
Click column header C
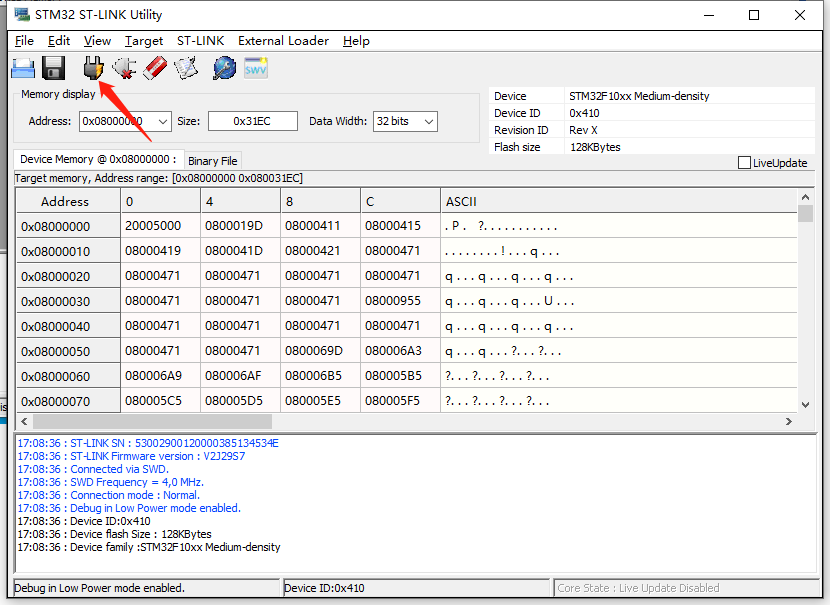click(x=400, y=202)
